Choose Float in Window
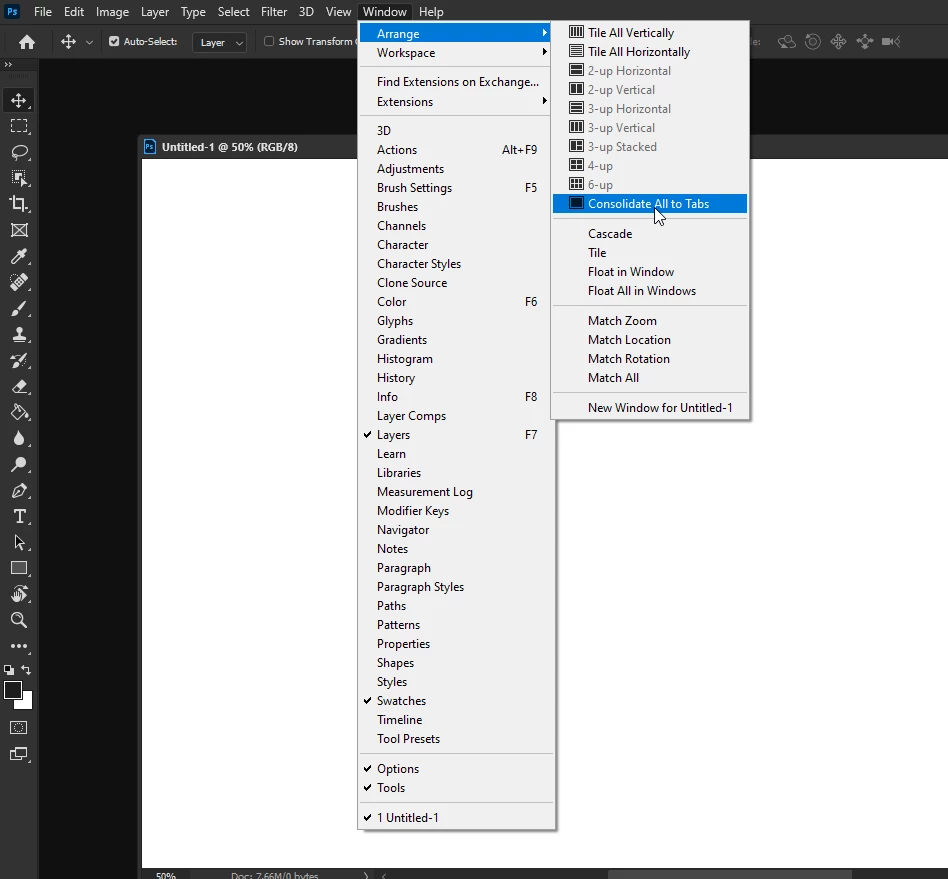948x879 pixels. coord(650,272)
